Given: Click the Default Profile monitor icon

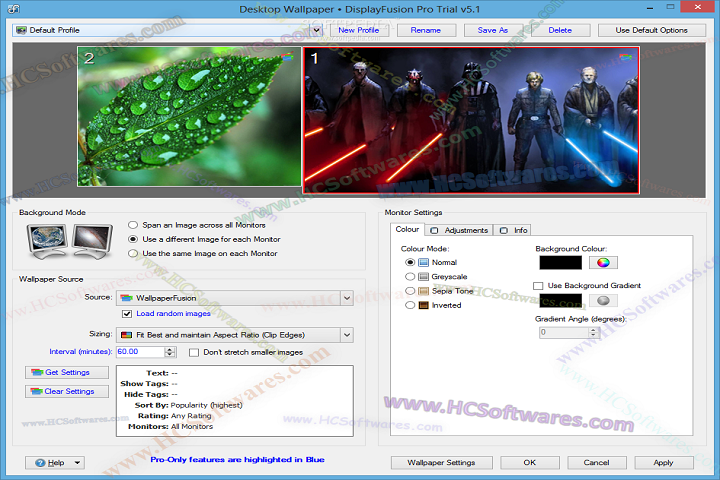Looking at the screenshot, I should 21,30.
